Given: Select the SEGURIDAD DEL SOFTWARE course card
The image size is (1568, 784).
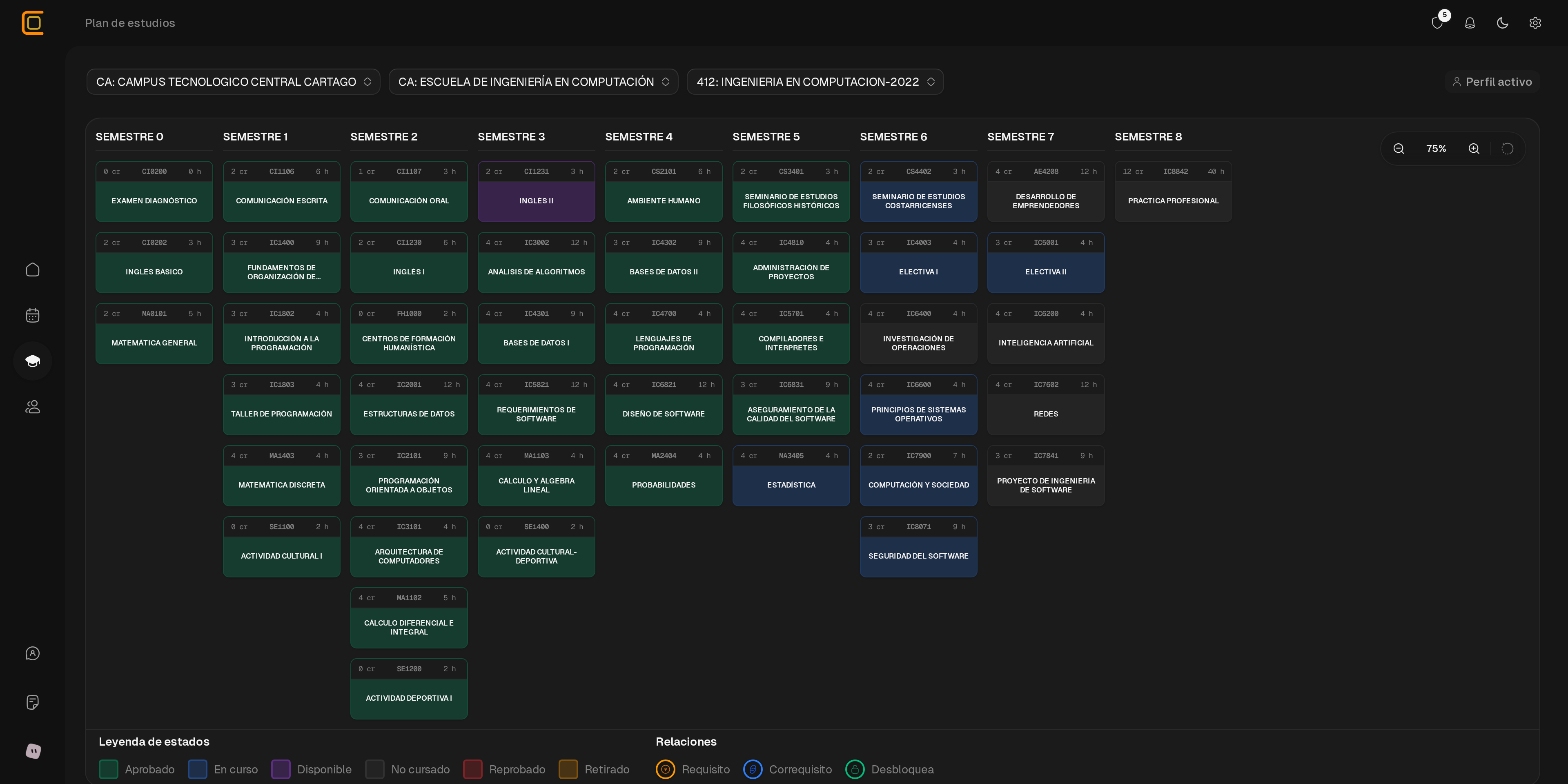Looking at the screenshot, I should coord(918,547).
